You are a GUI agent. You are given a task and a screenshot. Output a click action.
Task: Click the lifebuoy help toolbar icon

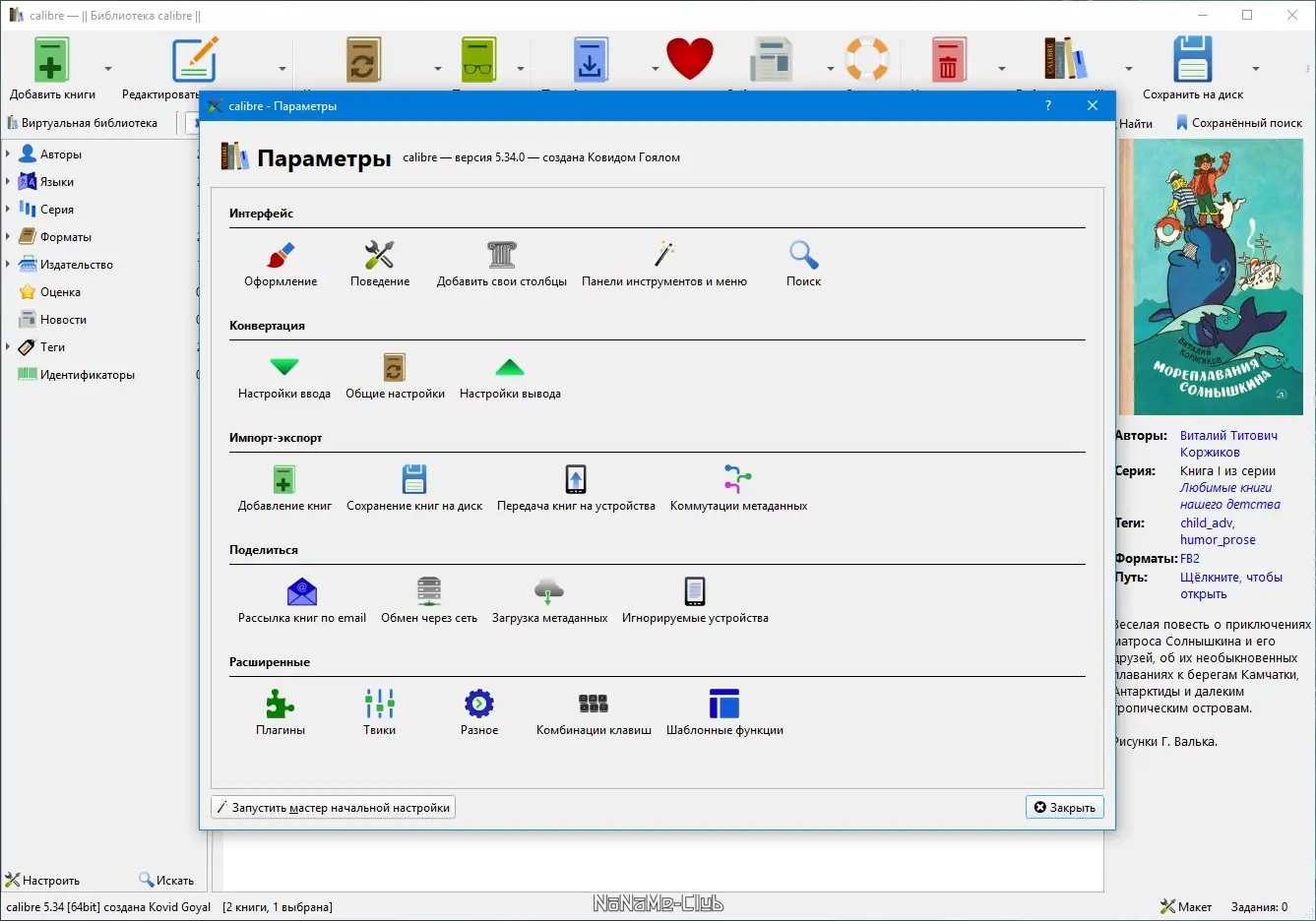pos(867,59)
